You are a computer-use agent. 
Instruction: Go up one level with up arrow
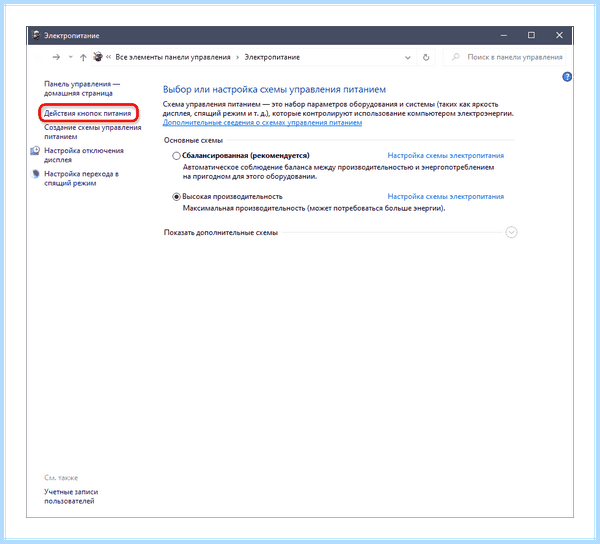click(x=83, y=57)
